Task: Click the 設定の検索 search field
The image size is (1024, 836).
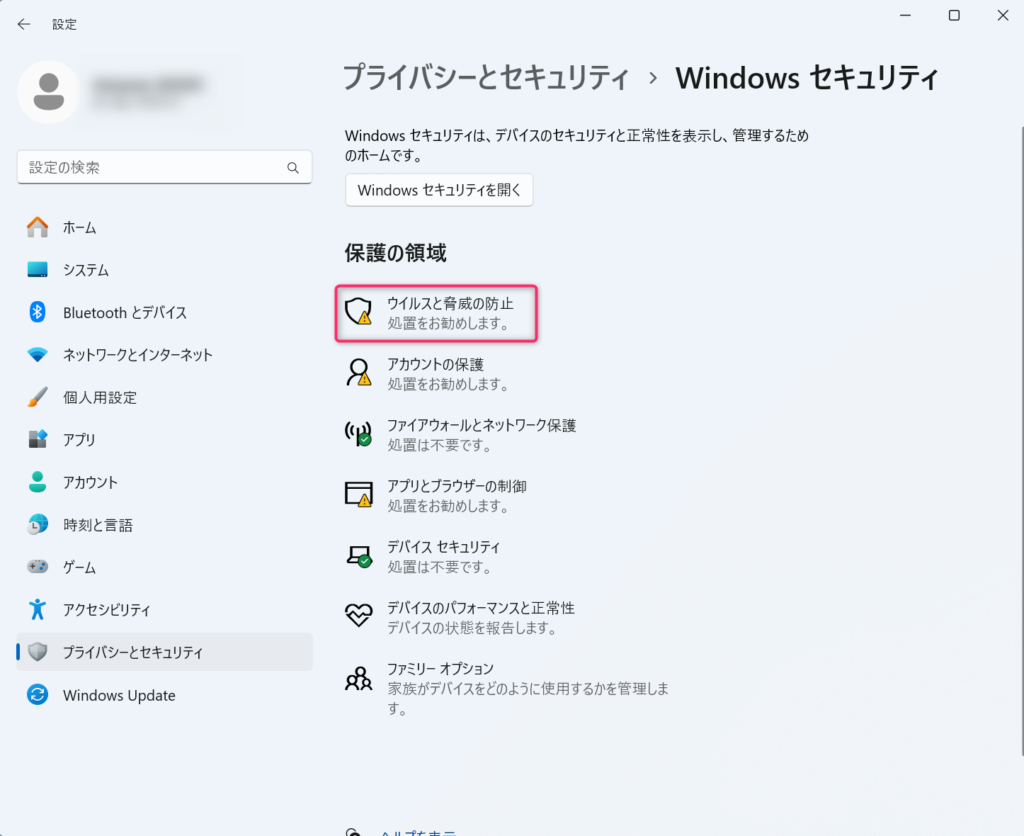Action: point(165,167)
